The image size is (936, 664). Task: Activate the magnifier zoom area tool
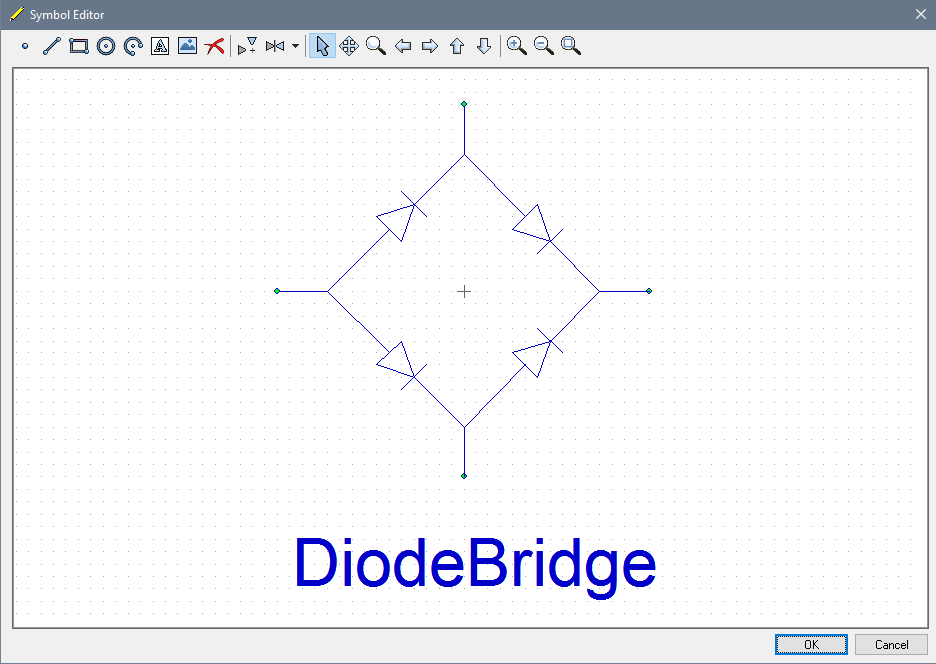pyautogui.click(x=376, y=46)
